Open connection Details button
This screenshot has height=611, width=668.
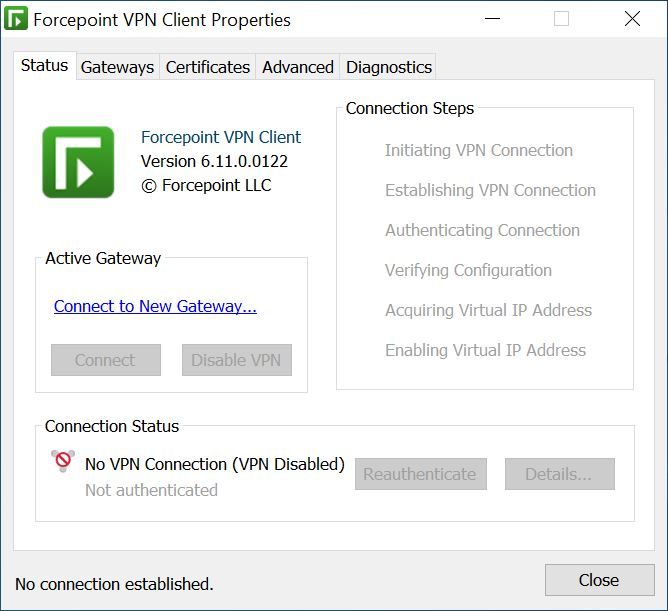pyautogui.click(x=560, y=474)
